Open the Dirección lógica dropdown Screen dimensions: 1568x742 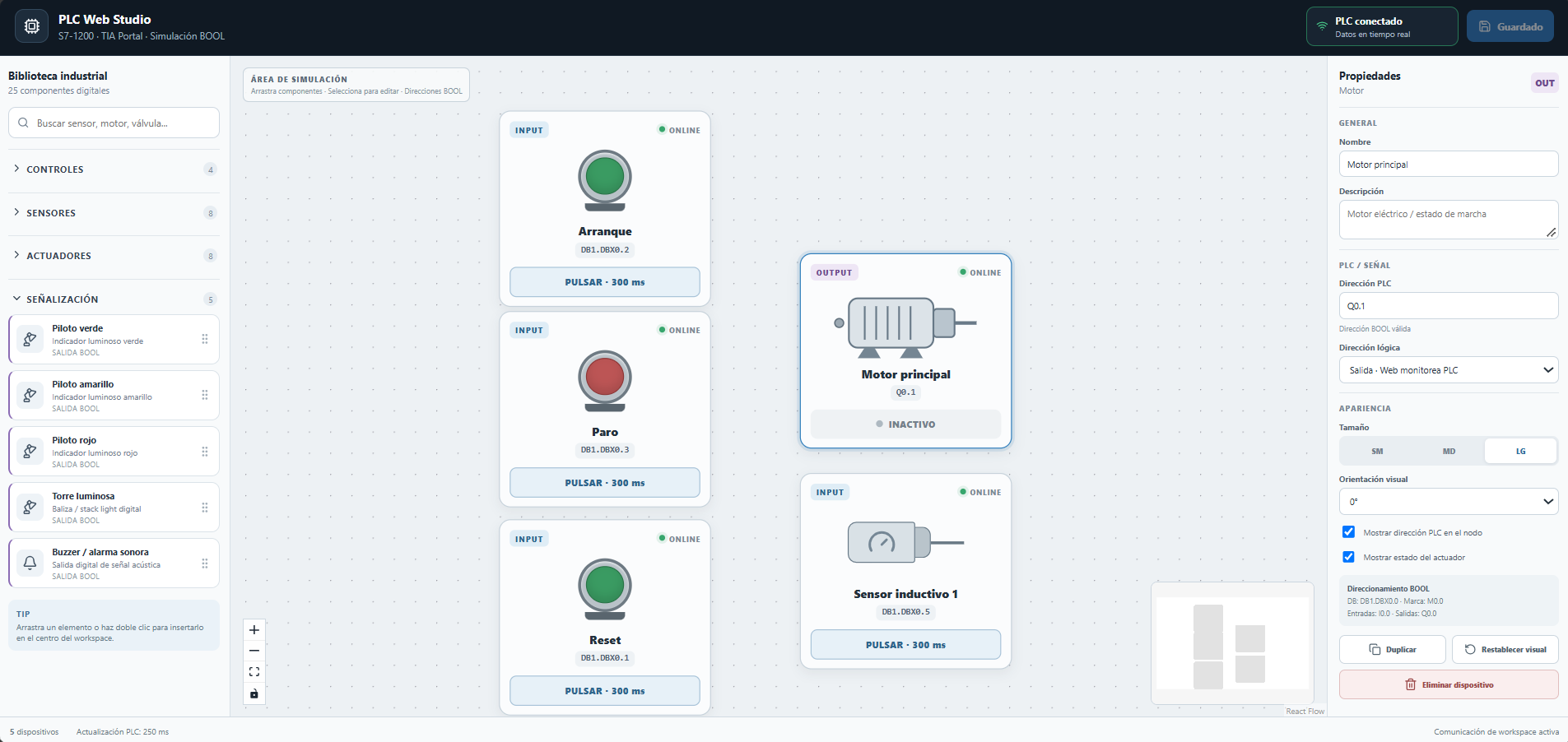(x=1449, y=370)
